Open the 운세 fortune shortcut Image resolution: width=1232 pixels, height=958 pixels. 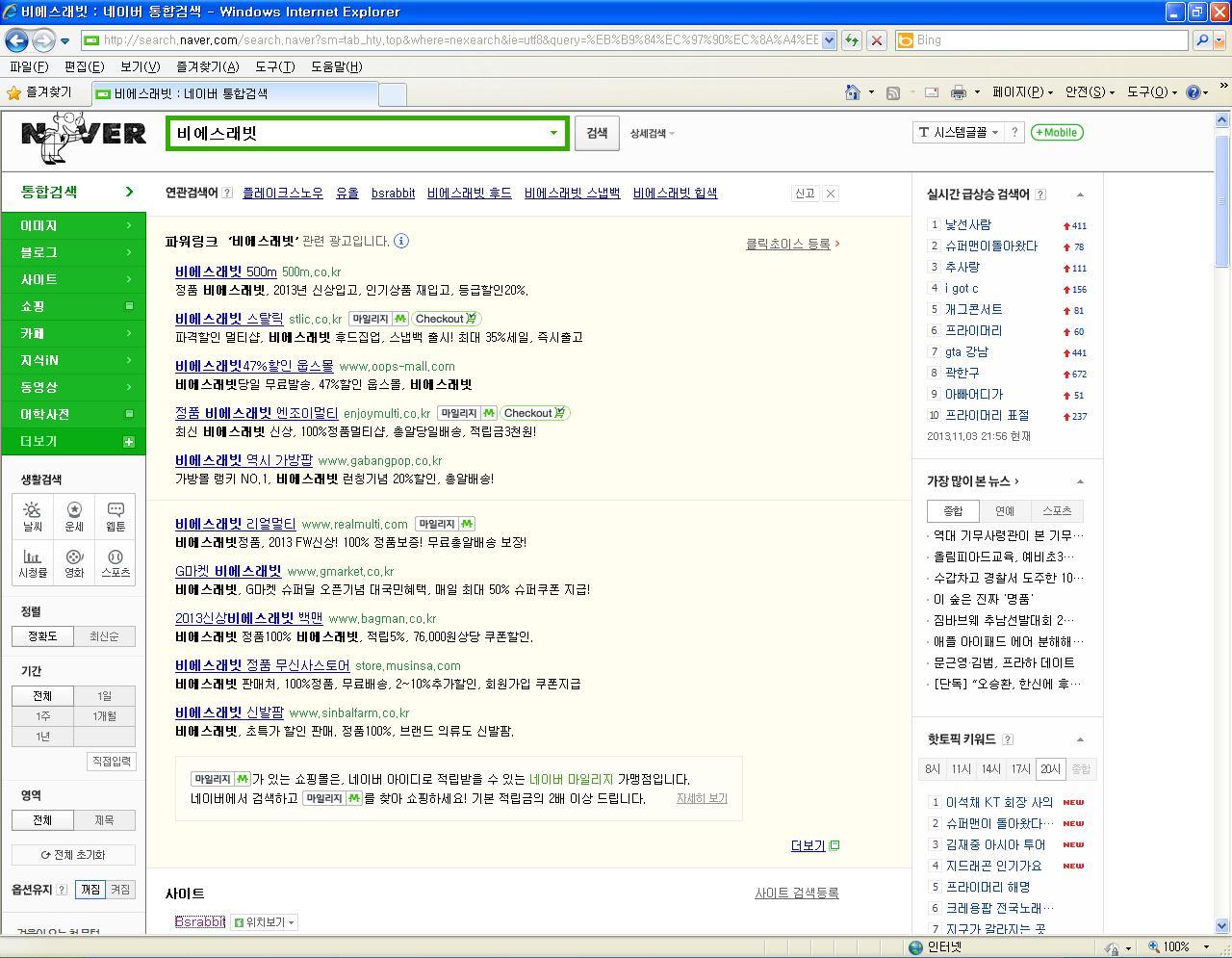point(74,517)
